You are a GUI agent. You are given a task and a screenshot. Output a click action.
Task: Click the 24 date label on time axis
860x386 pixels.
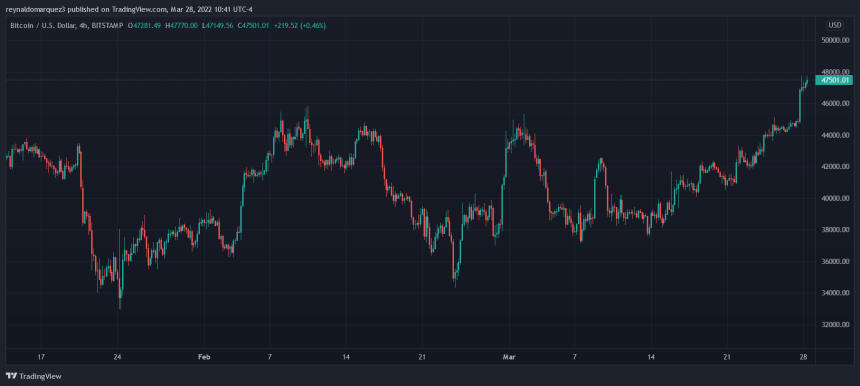point(117,357)
